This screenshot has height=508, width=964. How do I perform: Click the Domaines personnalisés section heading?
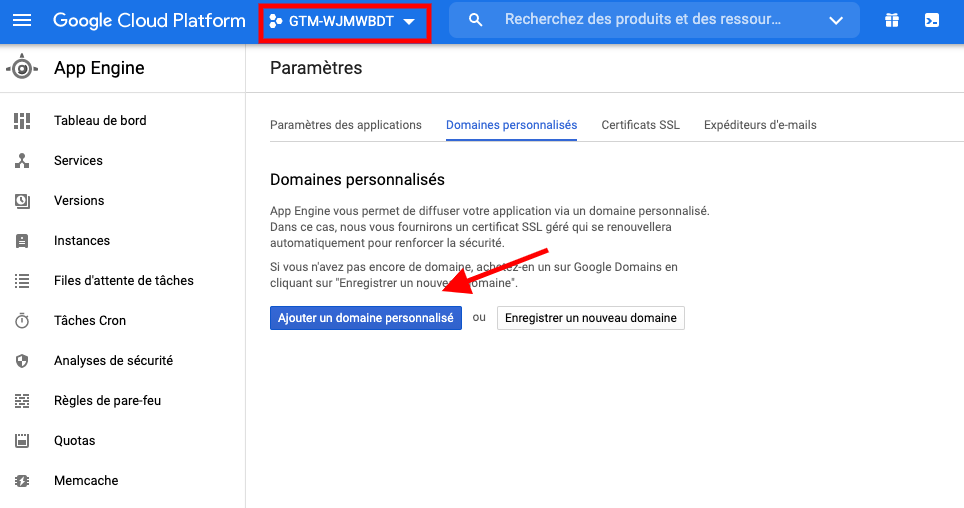click(x=357, y=180)
